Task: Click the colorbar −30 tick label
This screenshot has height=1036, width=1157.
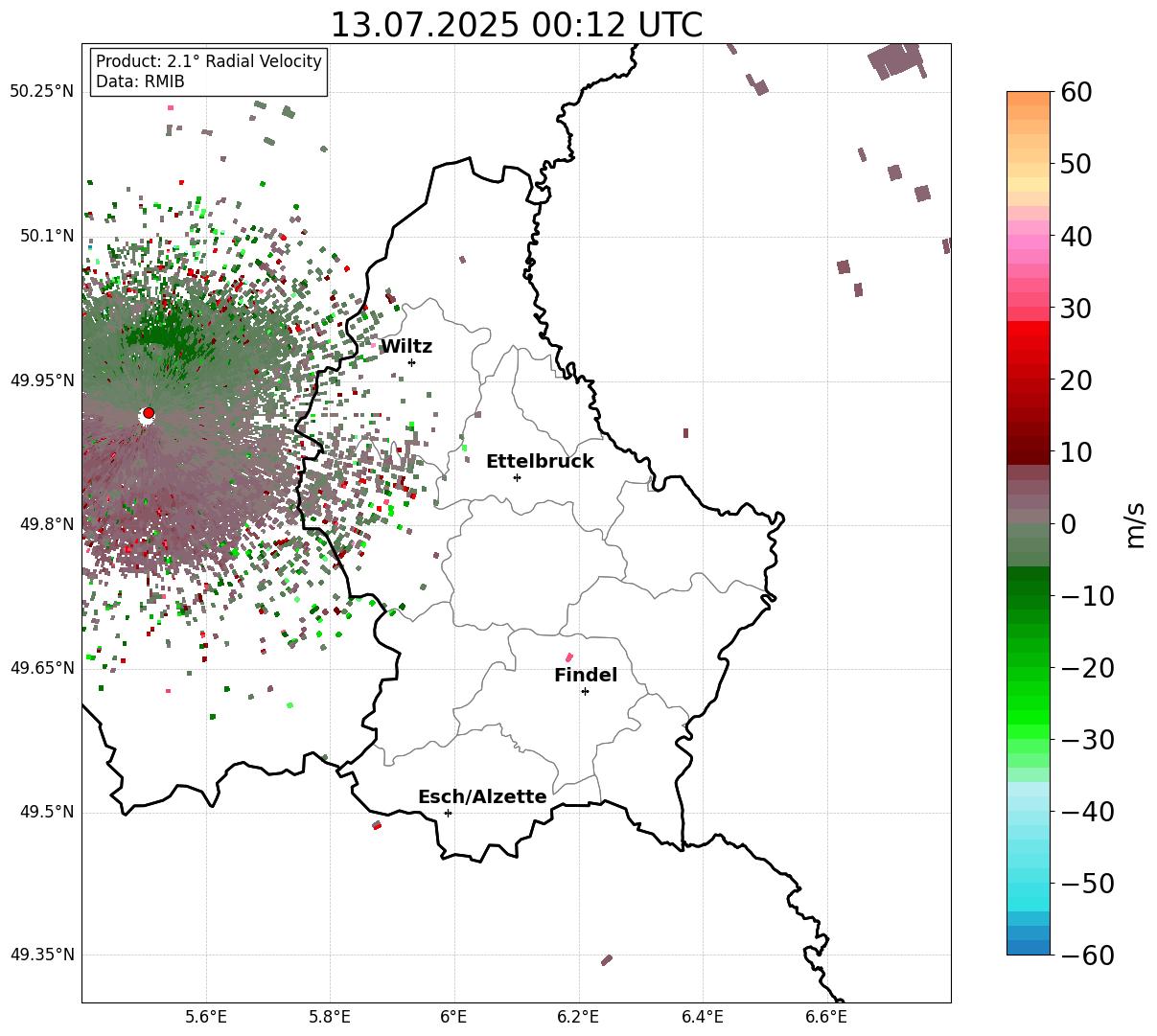Action: pyautogui.click(x=1087, y=739)
